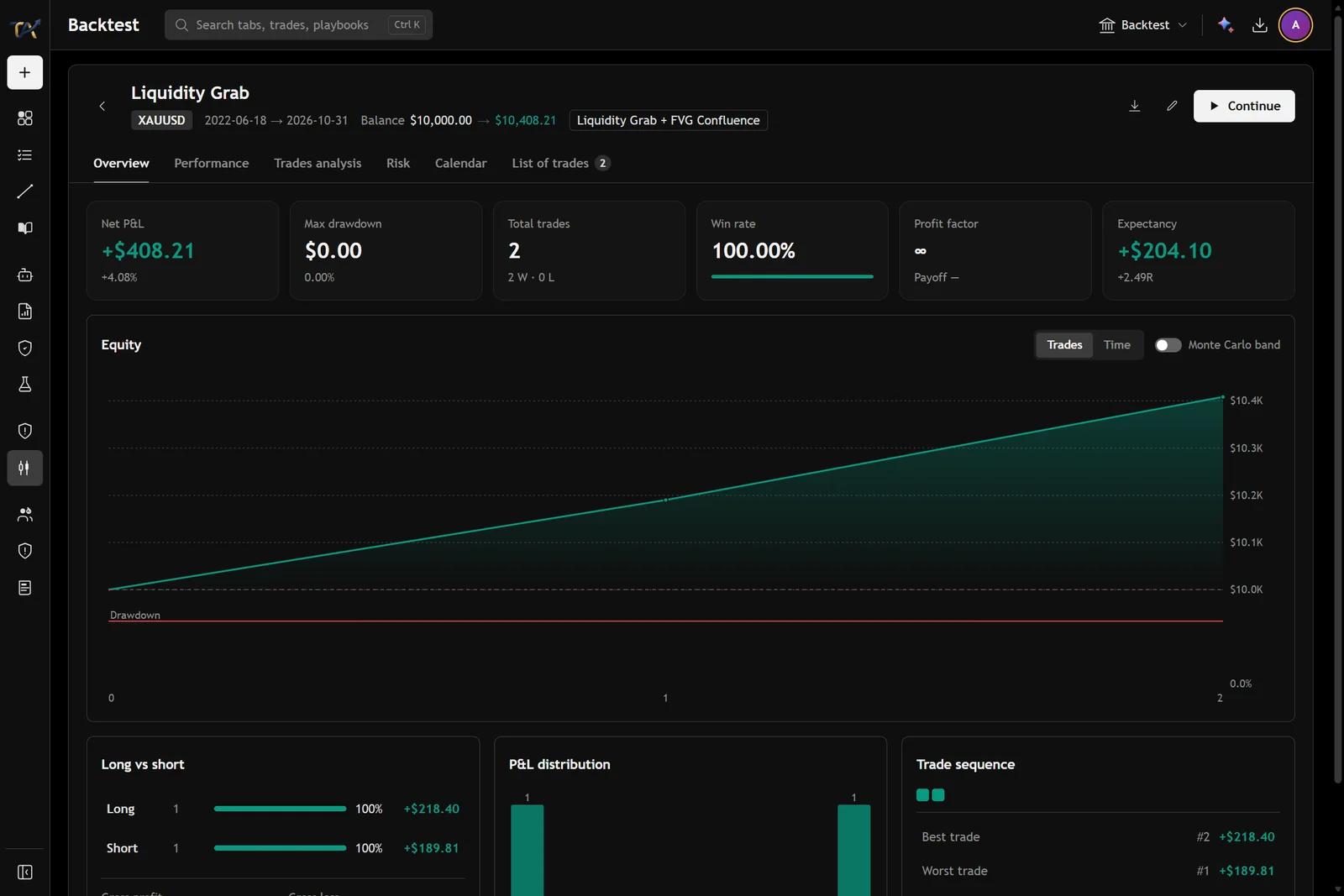Click the XAUUSD symbol badge
The width and height of the screenshot is (1344, 896).
[161, 120]
